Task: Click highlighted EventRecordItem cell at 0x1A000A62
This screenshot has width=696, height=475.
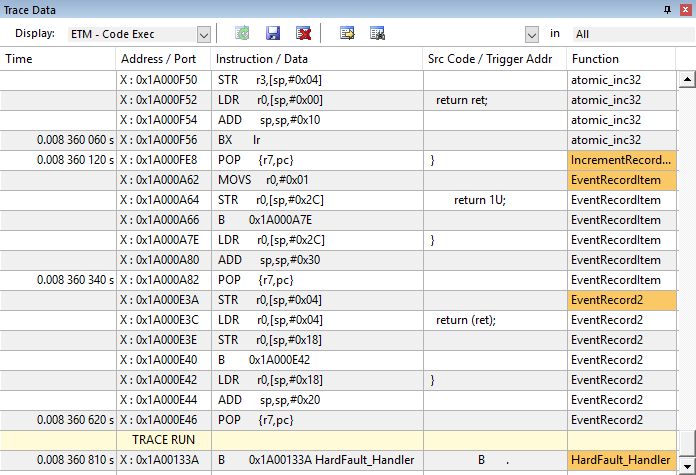Action: (621, 180)
